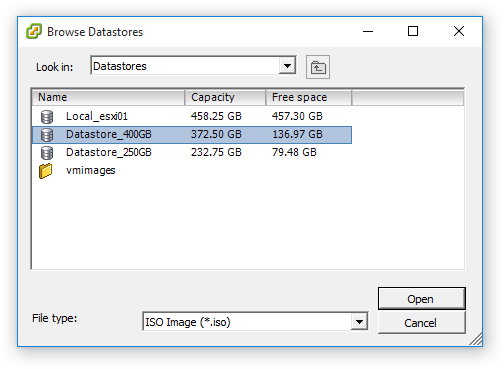Viewport: 504px width, 369px height.
Task: Maximize the Browse Datastores window
Action: (413, 31)
